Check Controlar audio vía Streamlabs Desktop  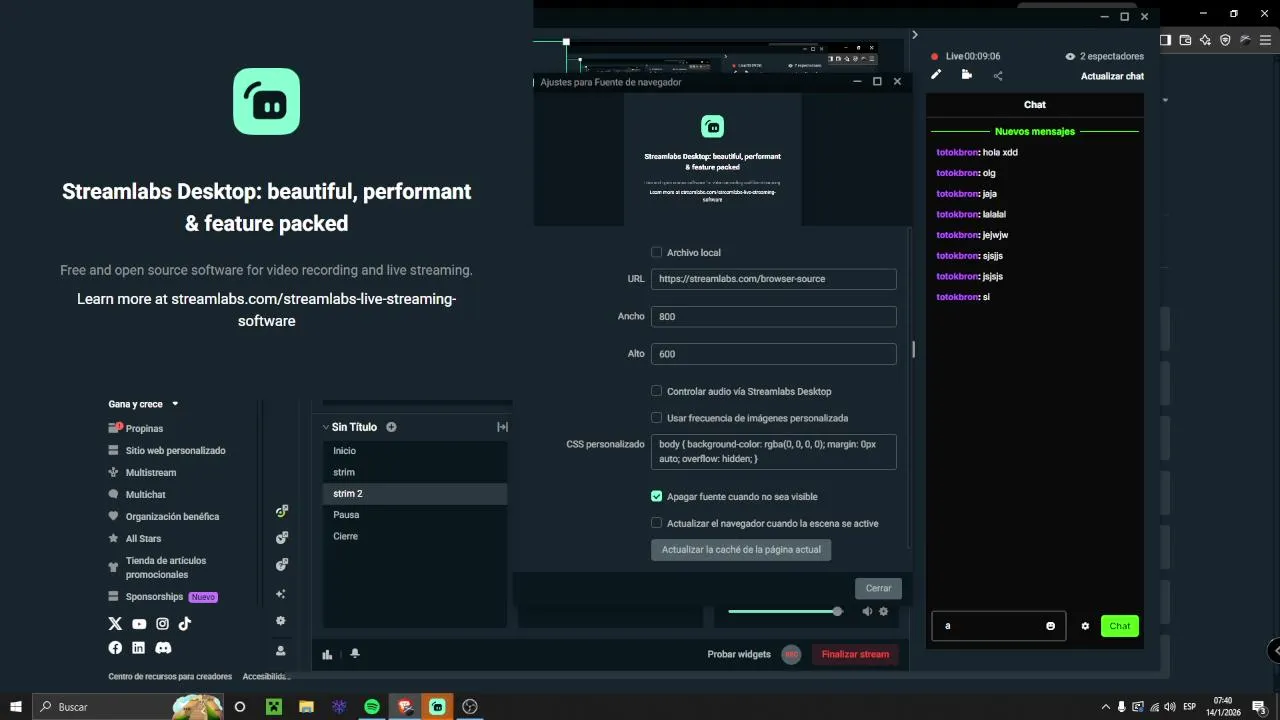pyautogui.click(x=656, y=391)
